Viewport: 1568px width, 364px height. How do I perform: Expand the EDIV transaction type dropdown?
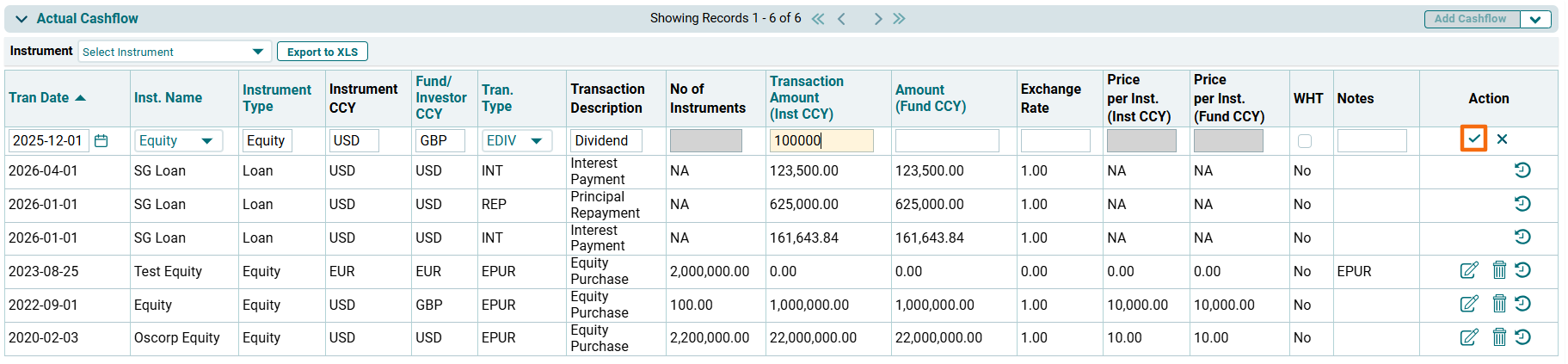(x=536, y=140)
